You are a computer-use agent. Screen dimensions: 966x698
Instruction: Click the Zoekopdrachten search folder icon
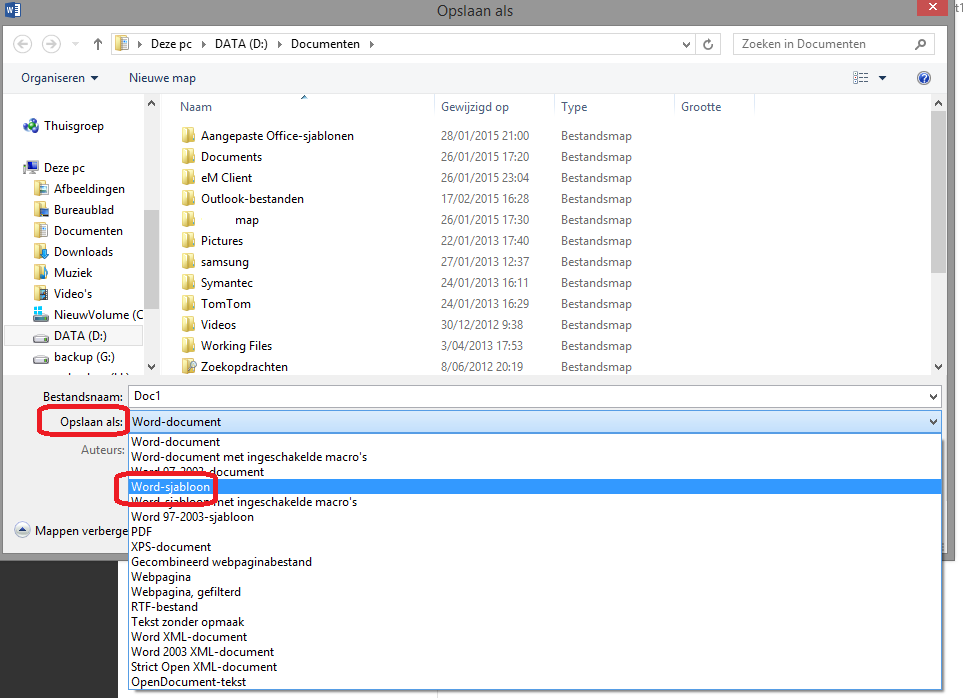pyautogui.click(x=189, y=367)
